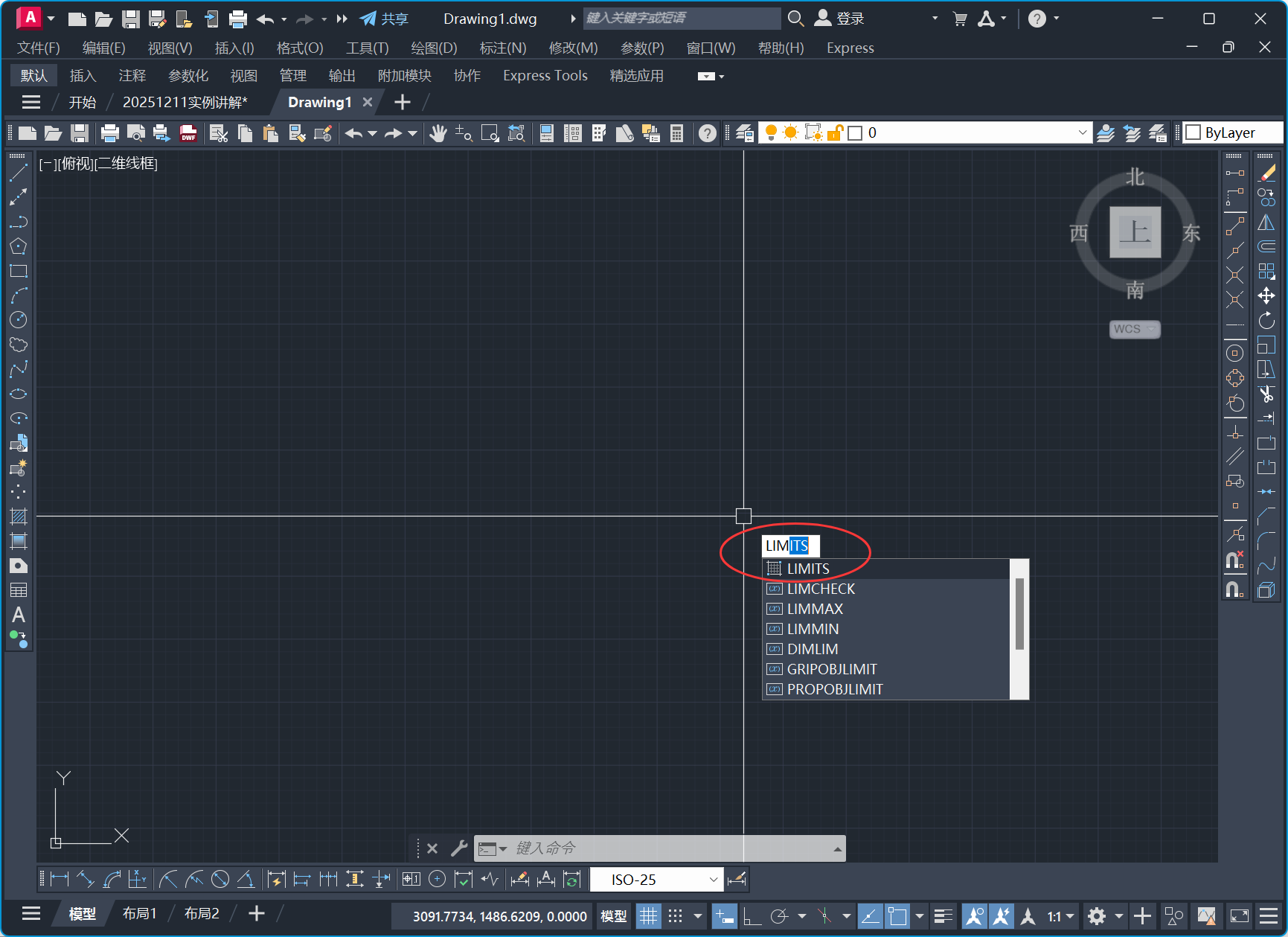The height and width of the screenshot is (937, 1288).
Task: Open the 绘图(D) menu
Action: 434,48
